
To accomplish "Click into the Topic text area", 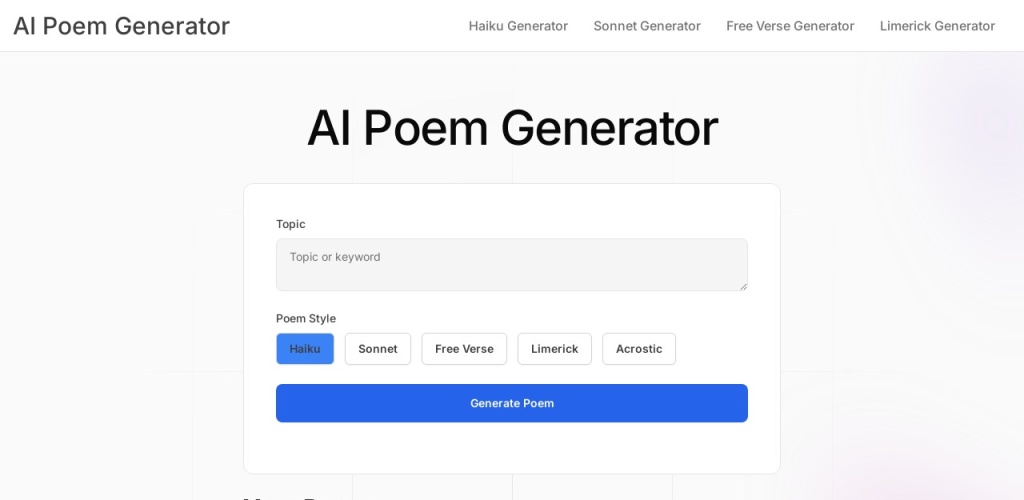I will pyautogui.click(x=511, y=264).
